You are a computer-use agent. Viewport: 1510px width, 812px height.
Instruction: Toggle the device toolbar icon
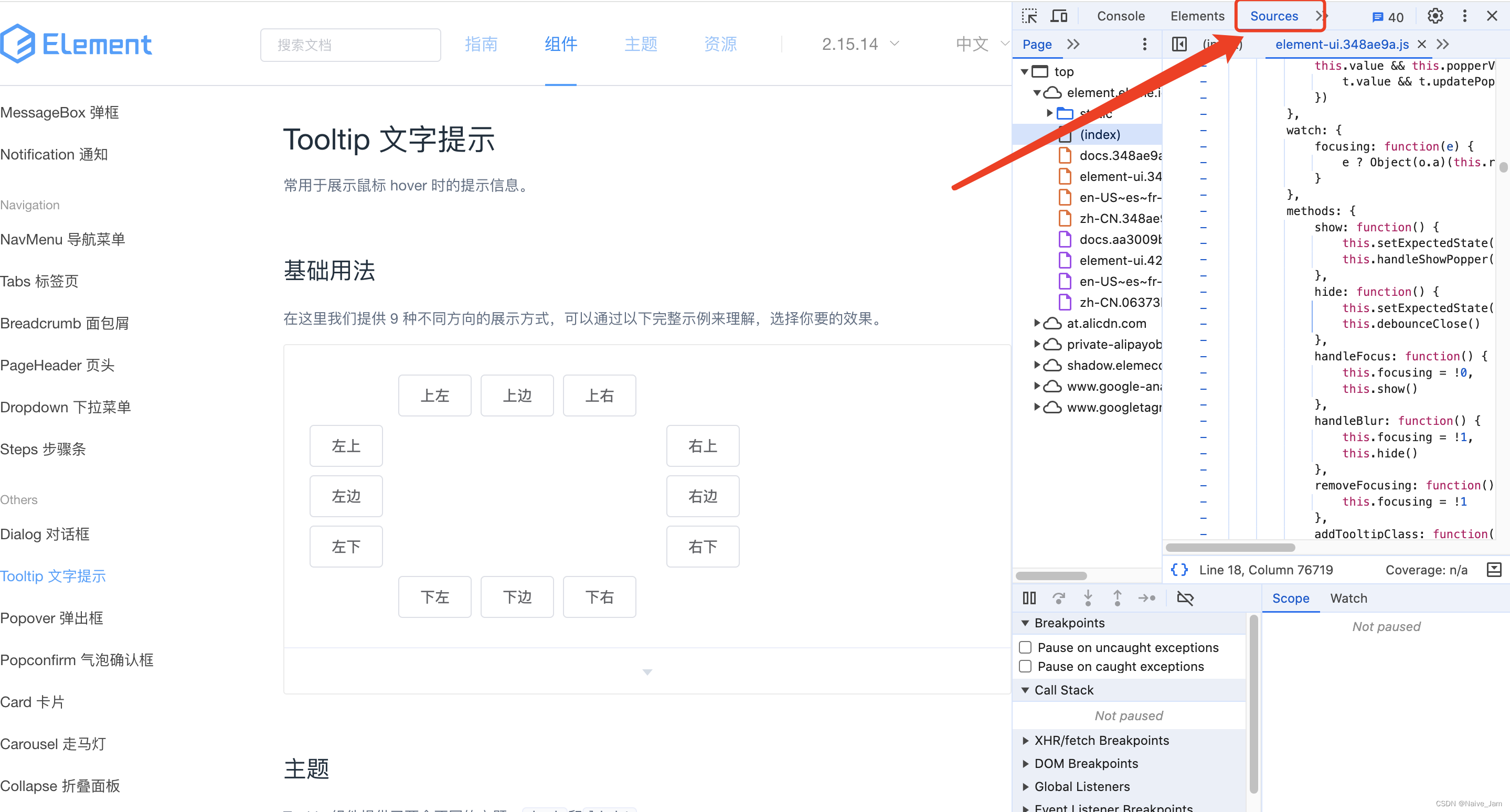1059,16
